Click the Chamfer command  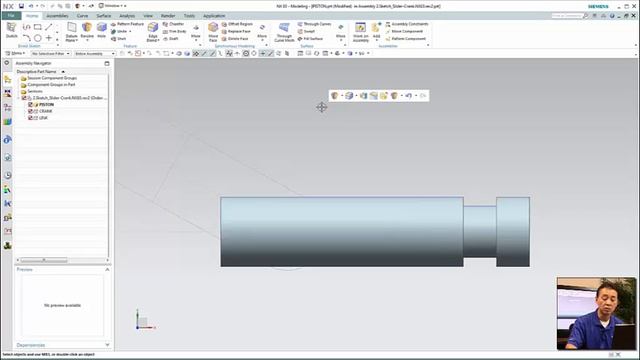point(173,24)
